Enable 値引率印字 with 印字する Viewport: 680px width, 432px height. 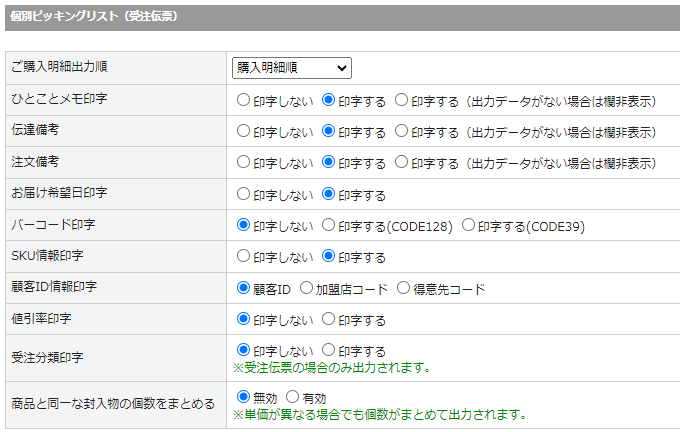point(329,319)
